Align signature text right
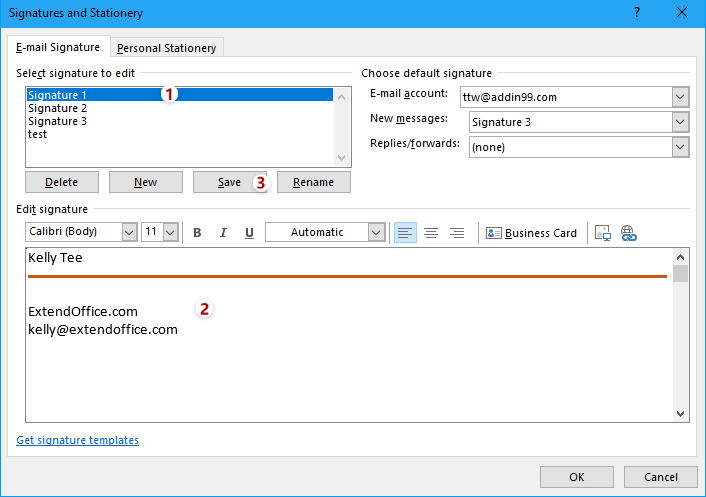 [457, 233]
